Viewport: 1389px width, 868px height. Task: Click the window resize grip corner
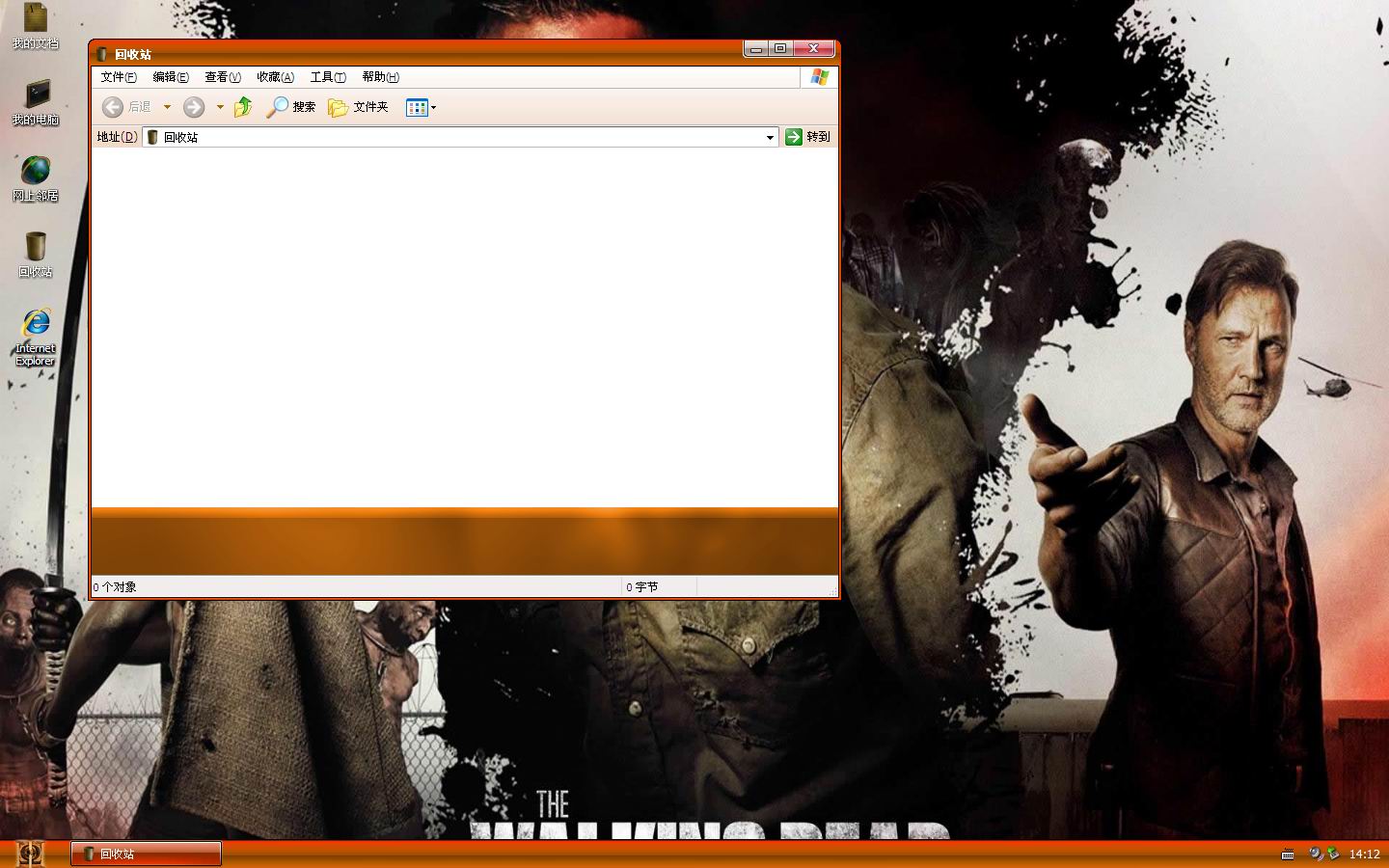point(832,590)
